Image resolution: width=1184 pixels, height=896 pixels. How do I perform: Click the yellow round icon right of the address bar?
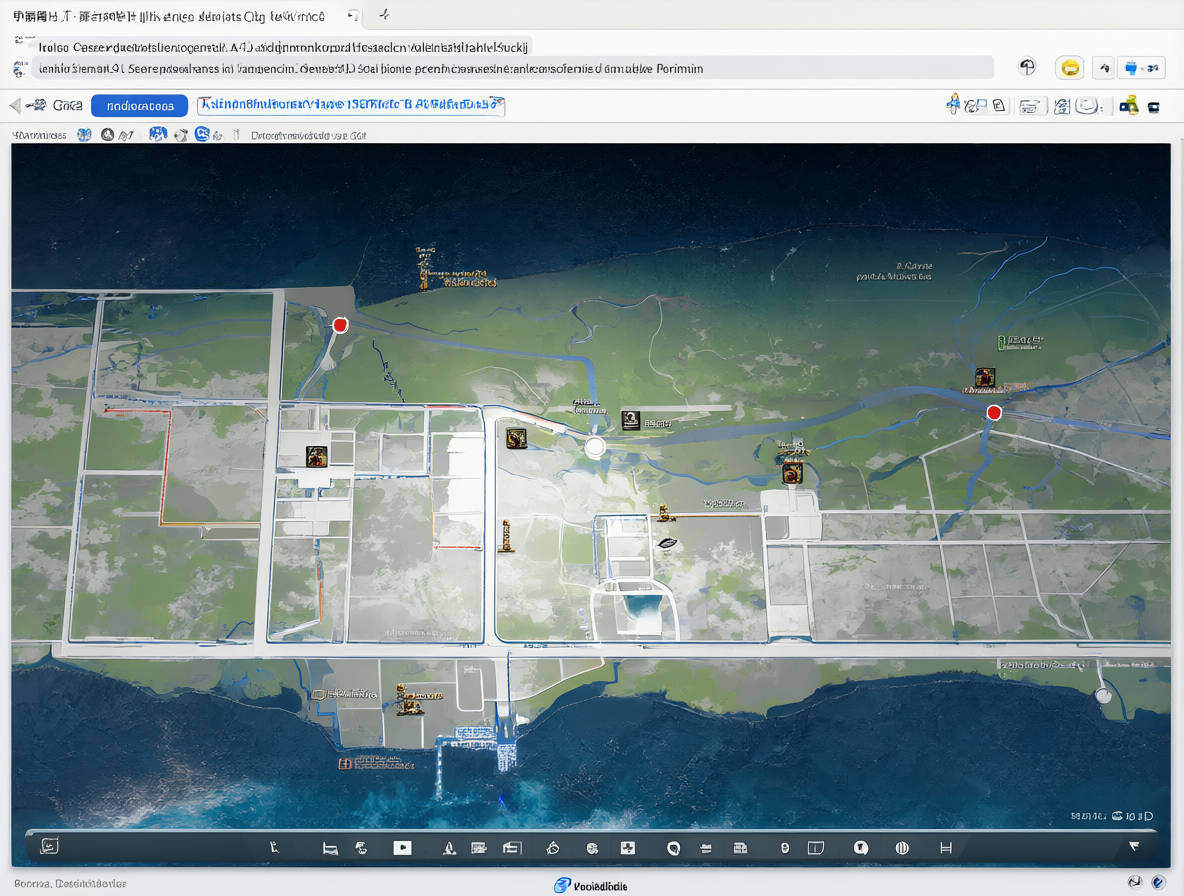pyautogui.click(x=1069, y=68)
